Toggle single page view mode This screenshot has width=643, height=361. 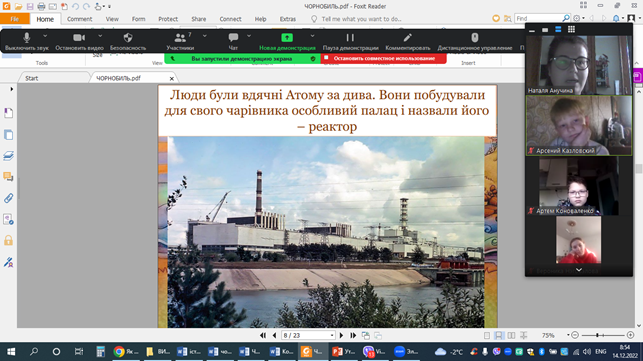coord(487,336)
